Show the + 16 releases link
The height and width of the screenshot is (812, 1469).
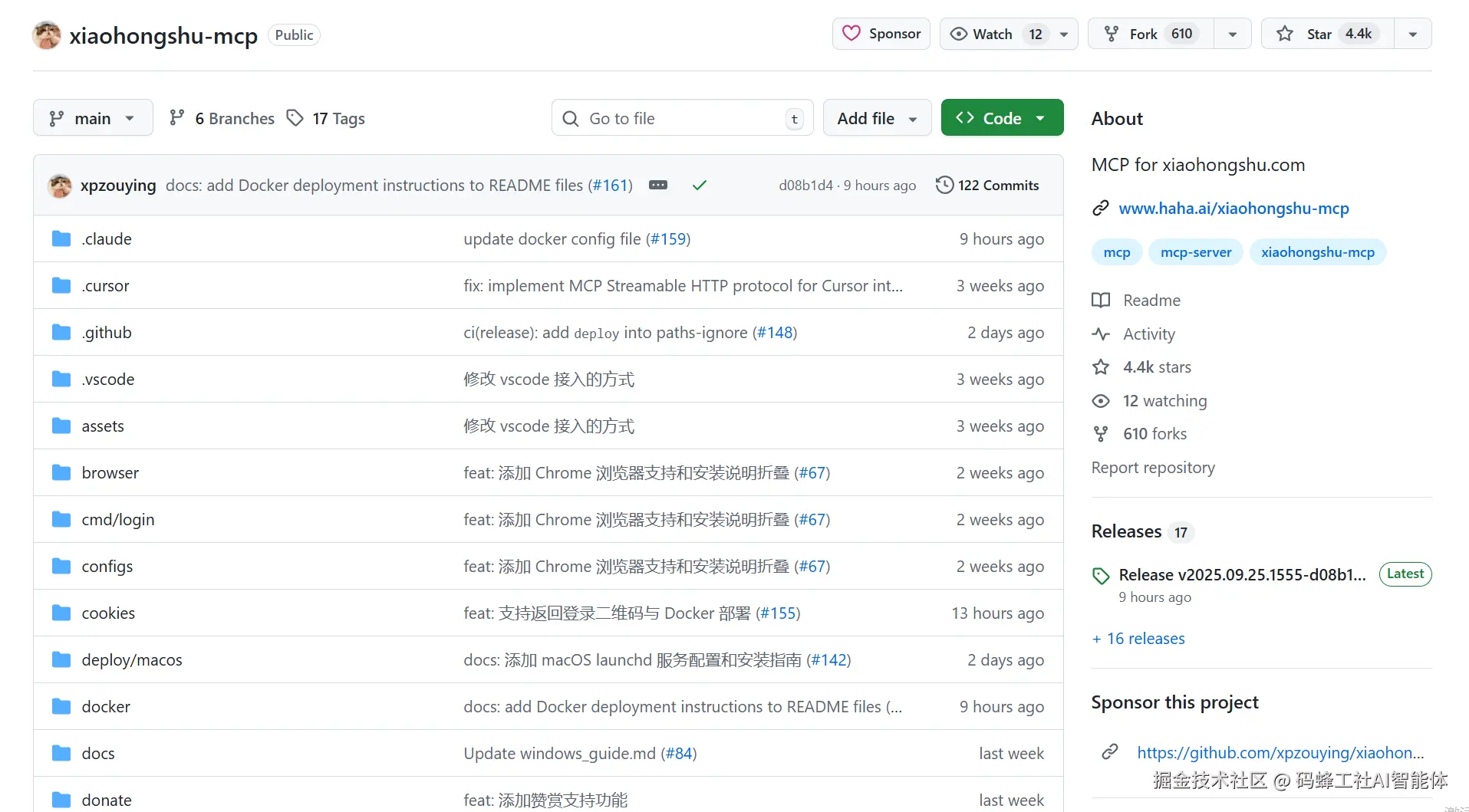pos(1138,639)
